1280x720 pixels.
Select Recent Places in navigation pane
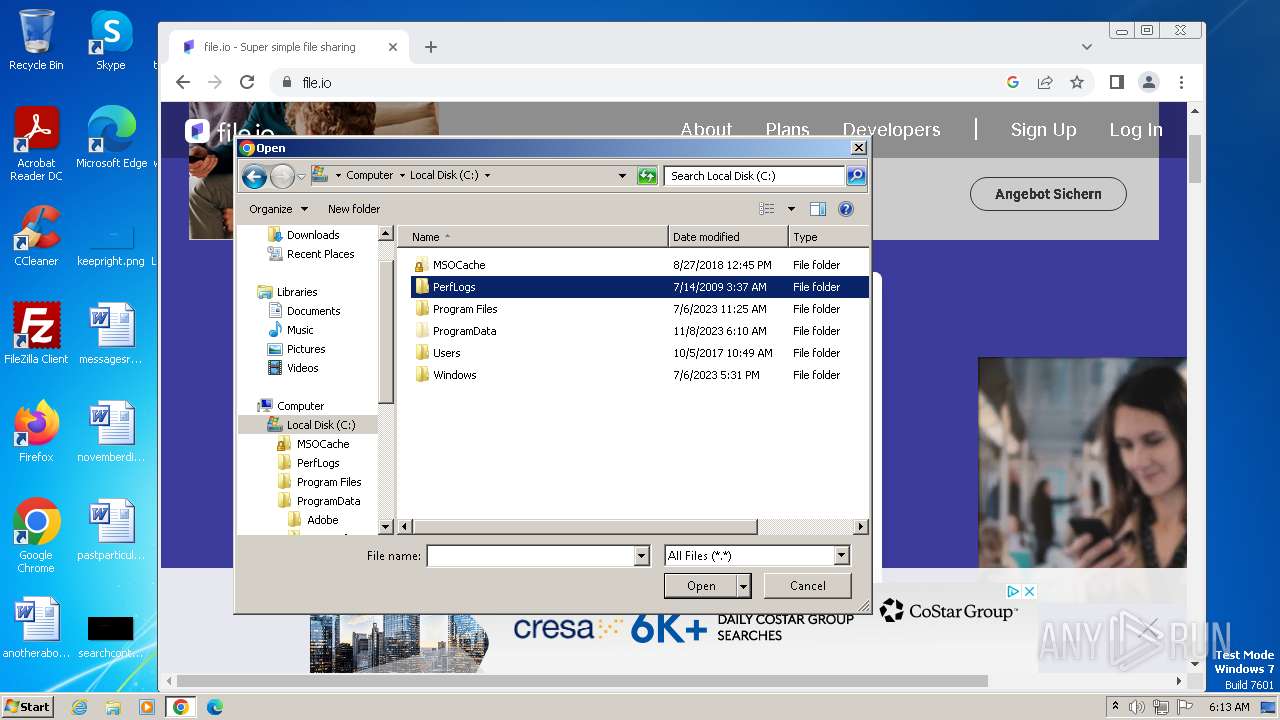point(320,254)
